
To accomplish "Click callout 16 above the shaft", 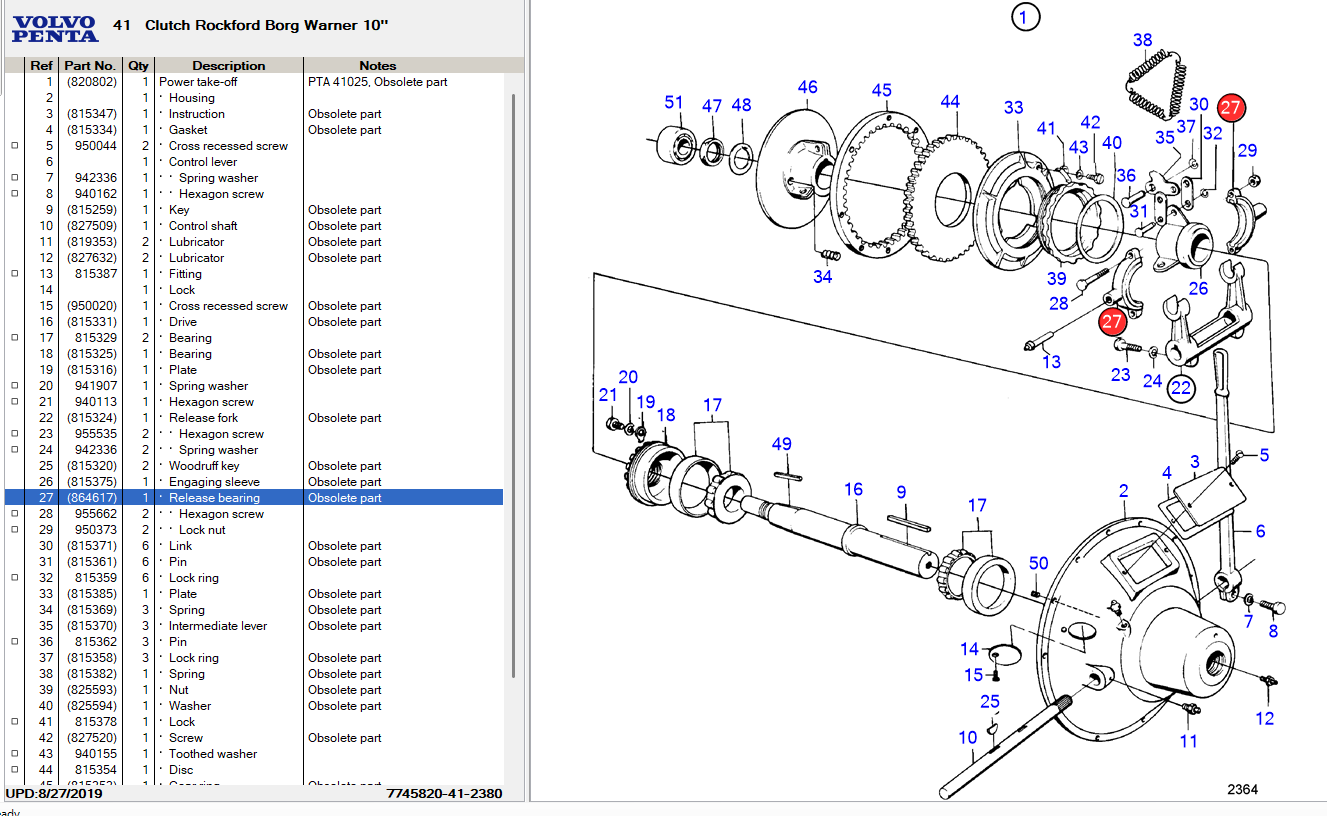I will point(853,489).
